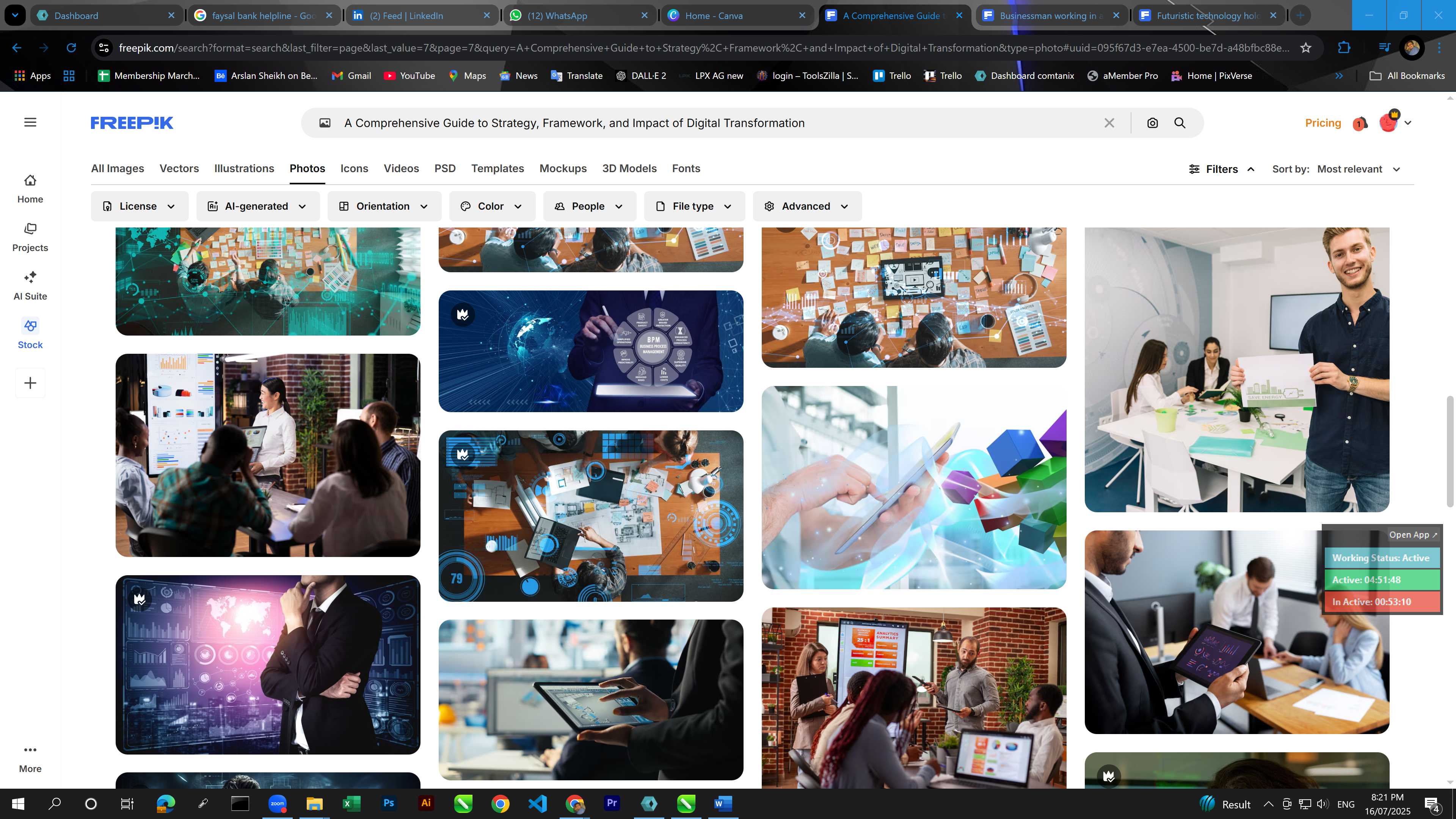1456x819 pixels.
Task: Open the File type filter dropdown
Action: point(695,206)
